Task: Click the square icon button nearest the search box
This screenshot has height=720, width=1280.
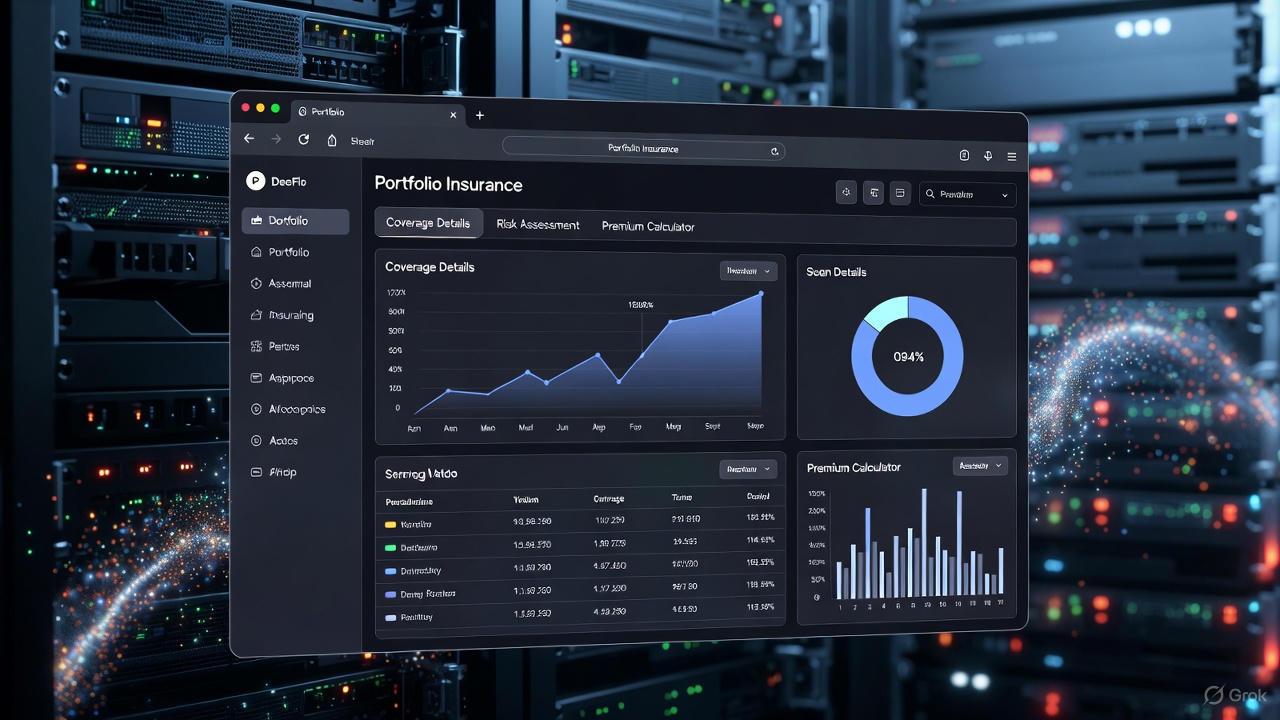Action: coord(900,193)
